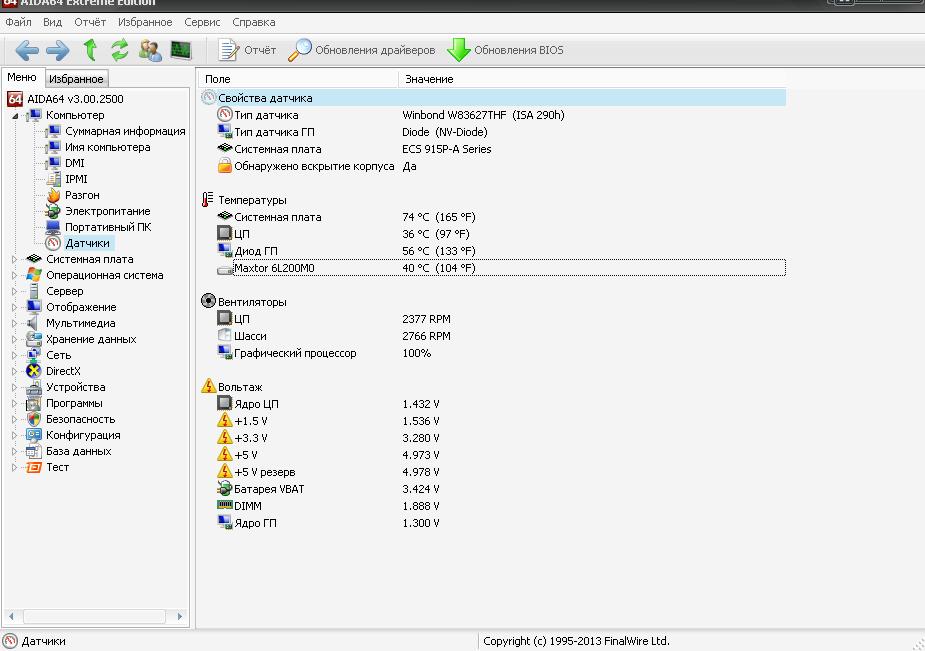This screenshot has width=925, height=651.
Task: Open the Сервис menu
Action: click(x=202, y=22)
